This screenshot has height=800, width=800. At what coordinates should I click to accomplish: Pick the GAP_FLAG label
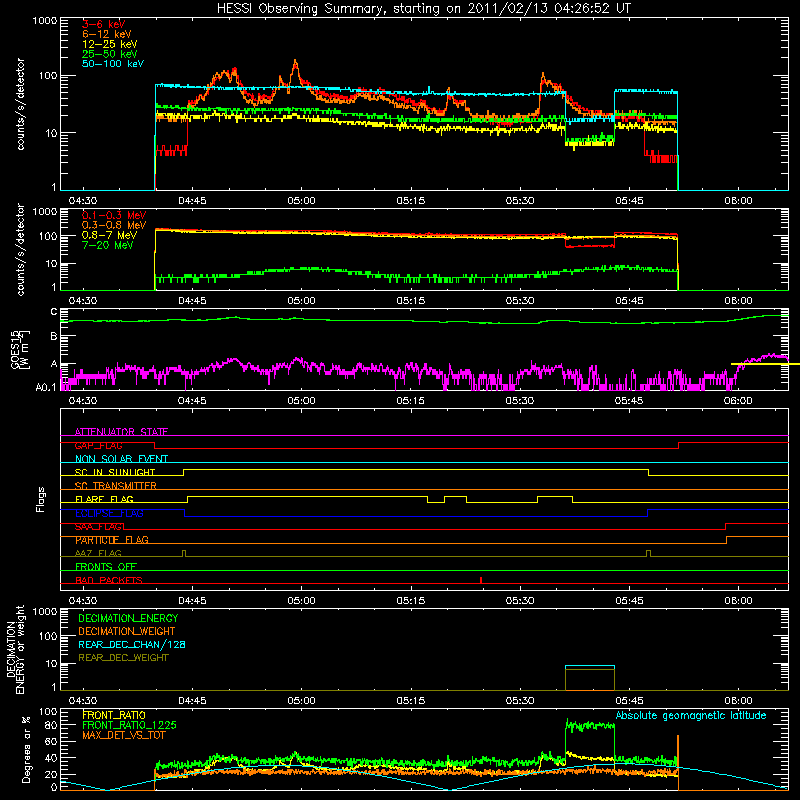[x=98, y=445]
